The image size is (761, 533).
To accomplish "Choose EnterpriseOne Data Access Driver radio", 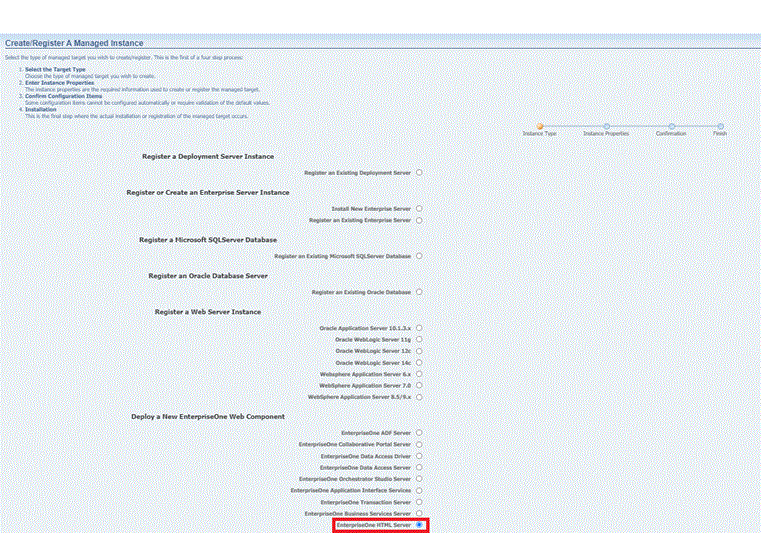I will pos(419,456).
